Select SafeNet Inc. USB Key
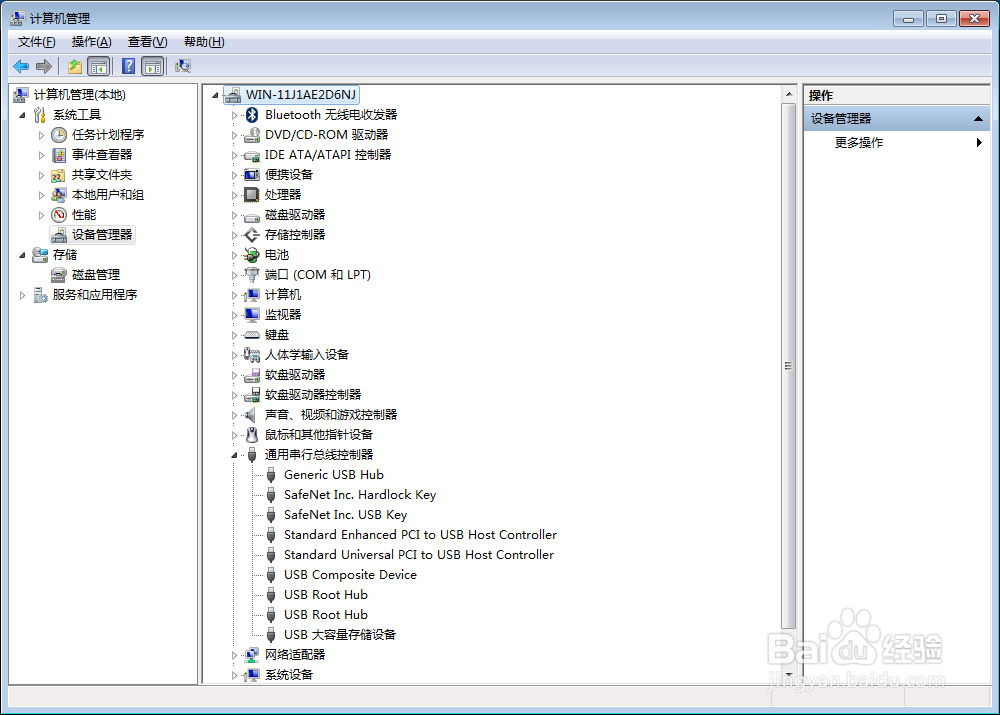The width and height of the screenshot is (1000, 715). (345, 515)
